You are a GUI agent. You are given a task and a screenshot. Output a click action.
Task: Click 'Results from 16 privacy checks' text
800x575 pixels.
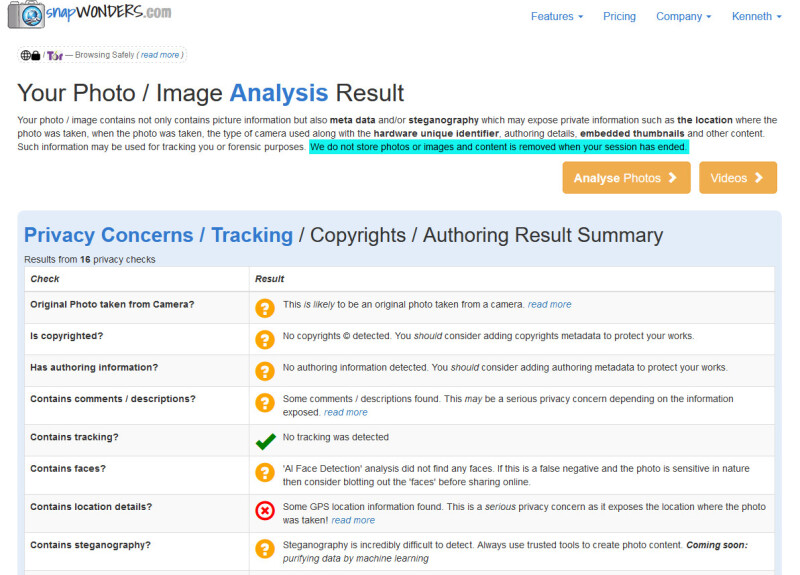(x=90, y=259)
